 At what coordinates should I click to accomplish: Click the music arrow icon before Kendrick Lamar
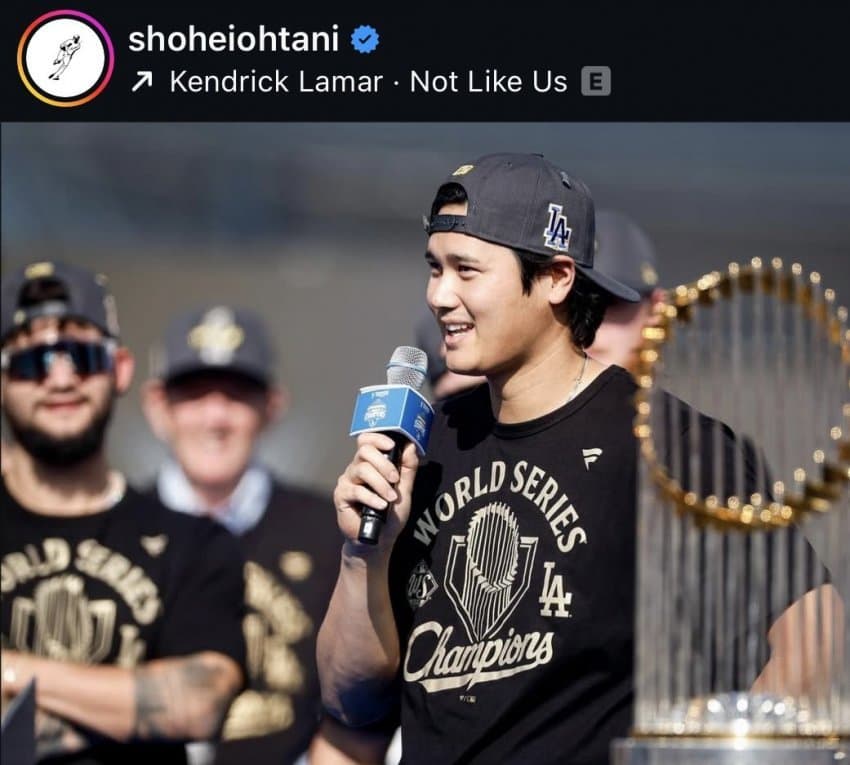click(x=141, y=82)
